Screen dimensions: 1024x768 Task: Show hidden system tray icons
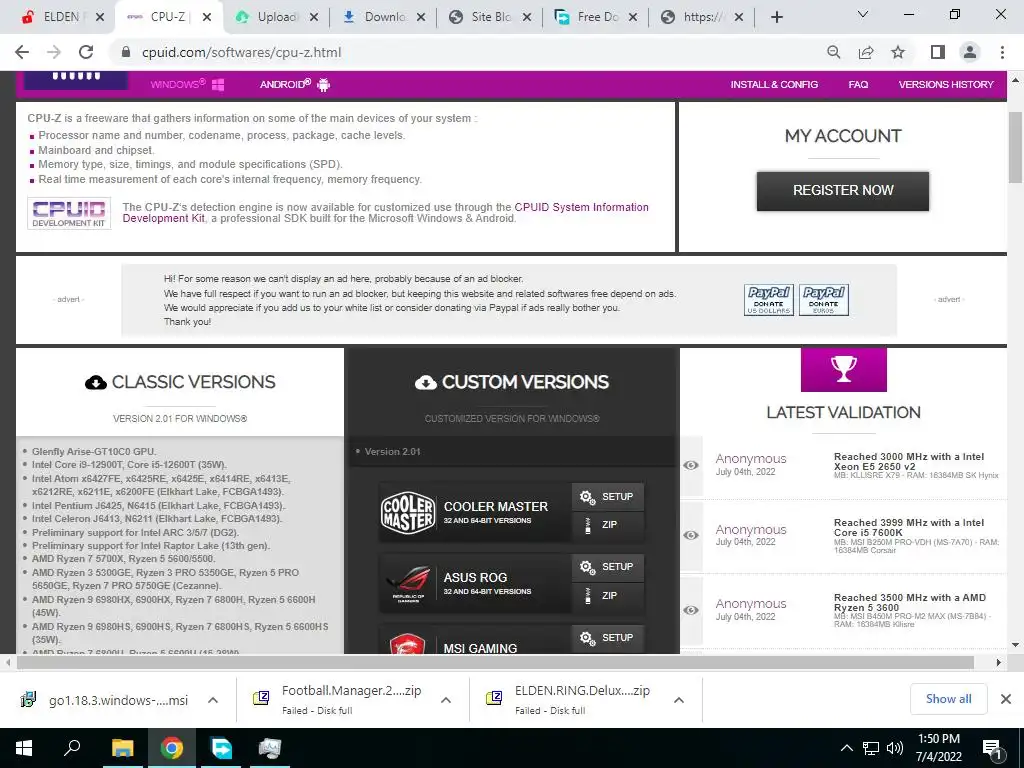click(846, 748)
